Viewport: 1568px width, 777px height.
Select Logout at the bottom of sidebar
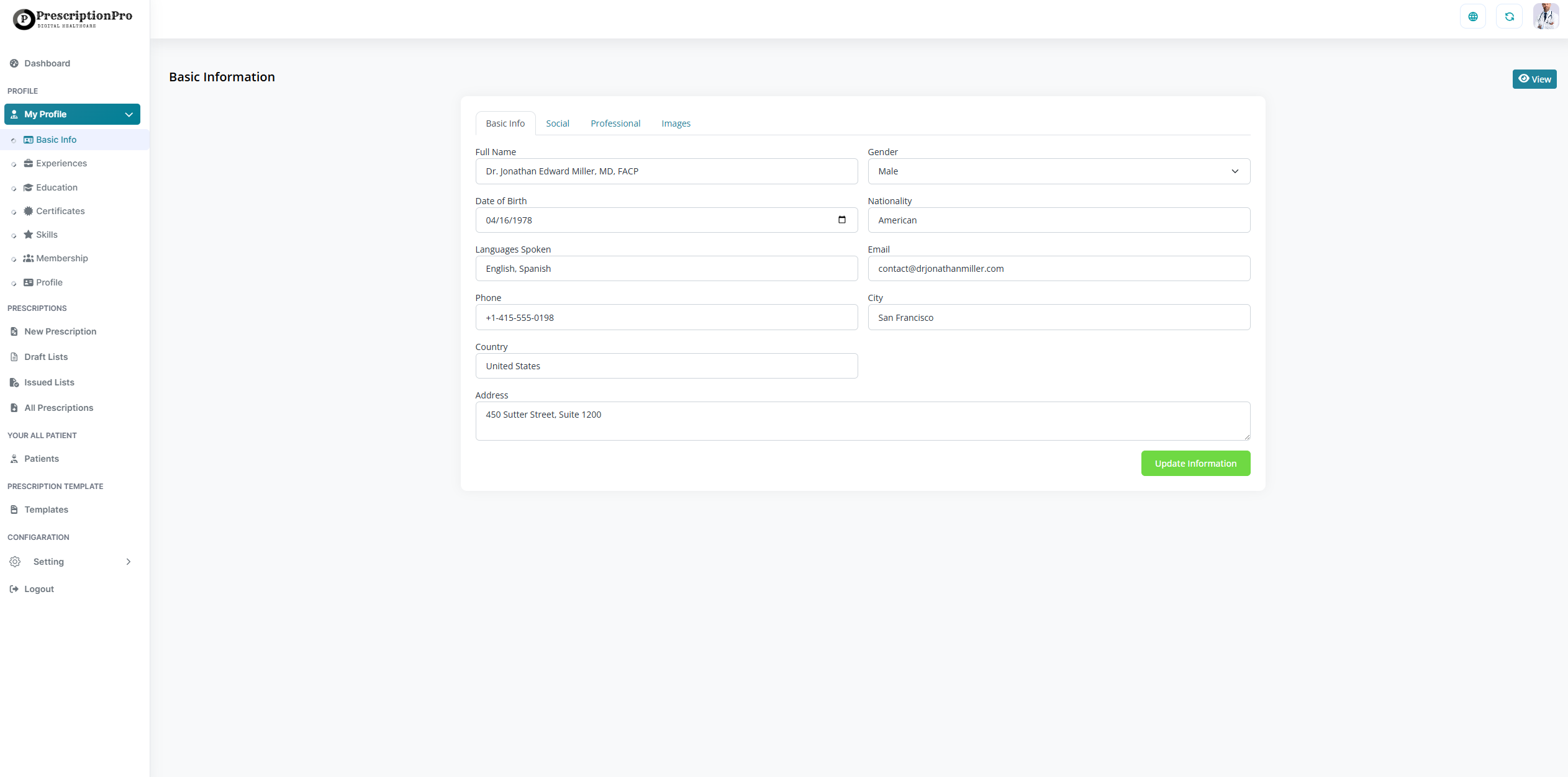click(39, 589)
